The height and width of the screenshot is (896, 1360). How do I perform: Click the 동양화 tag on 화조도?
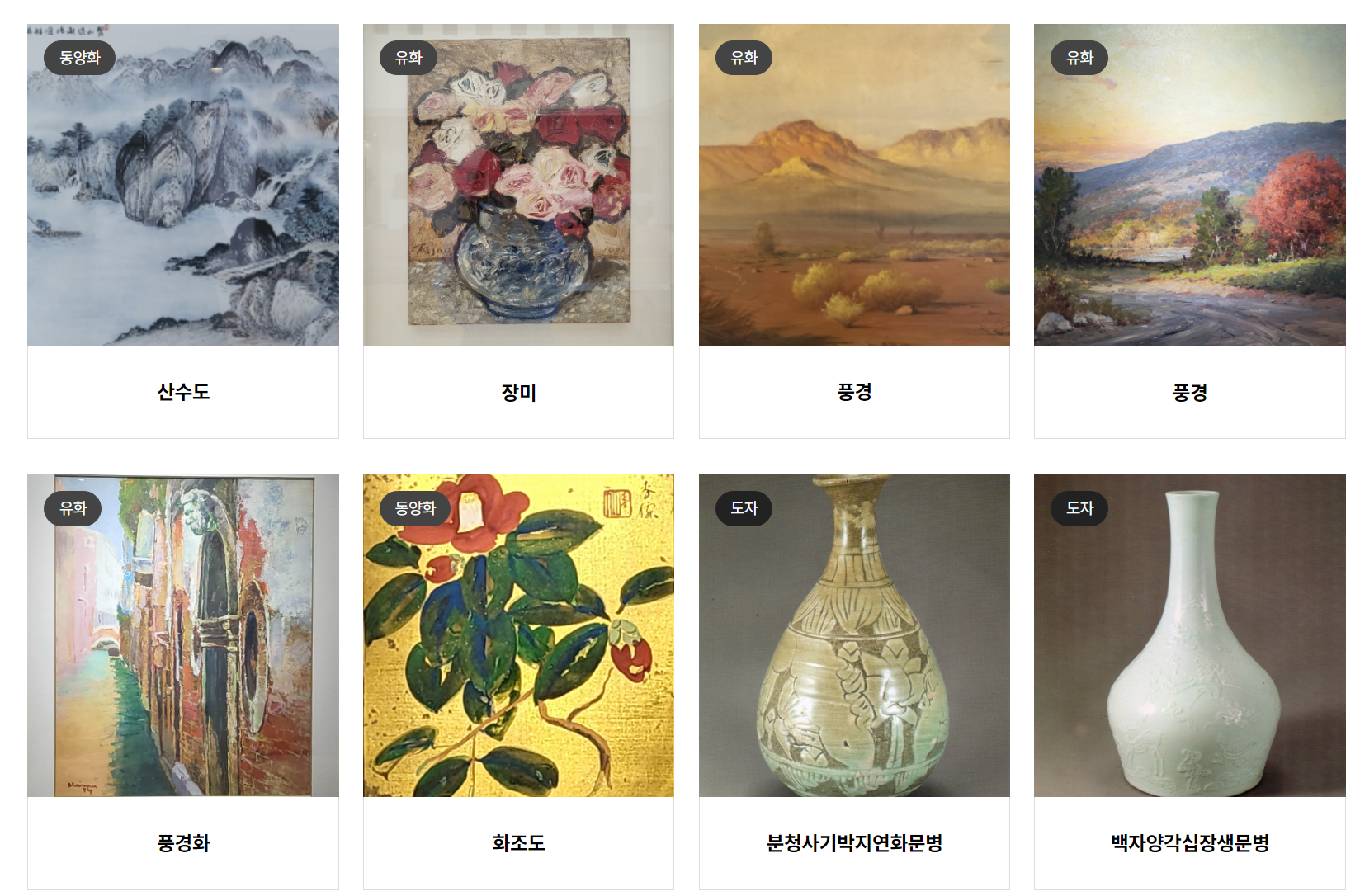(x=415, y=508)
